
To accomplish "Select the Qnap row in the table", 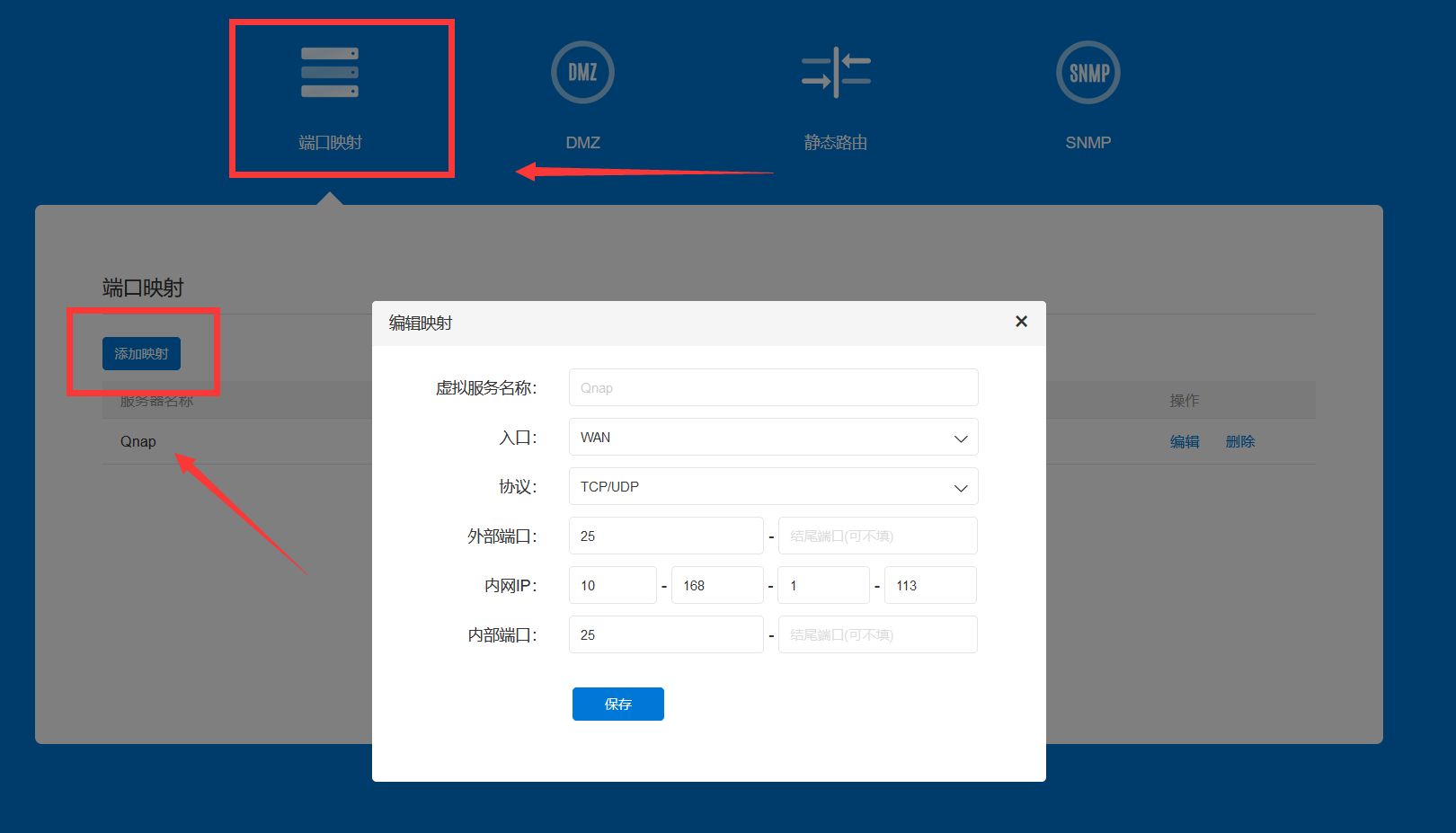I will pos(708,442).
